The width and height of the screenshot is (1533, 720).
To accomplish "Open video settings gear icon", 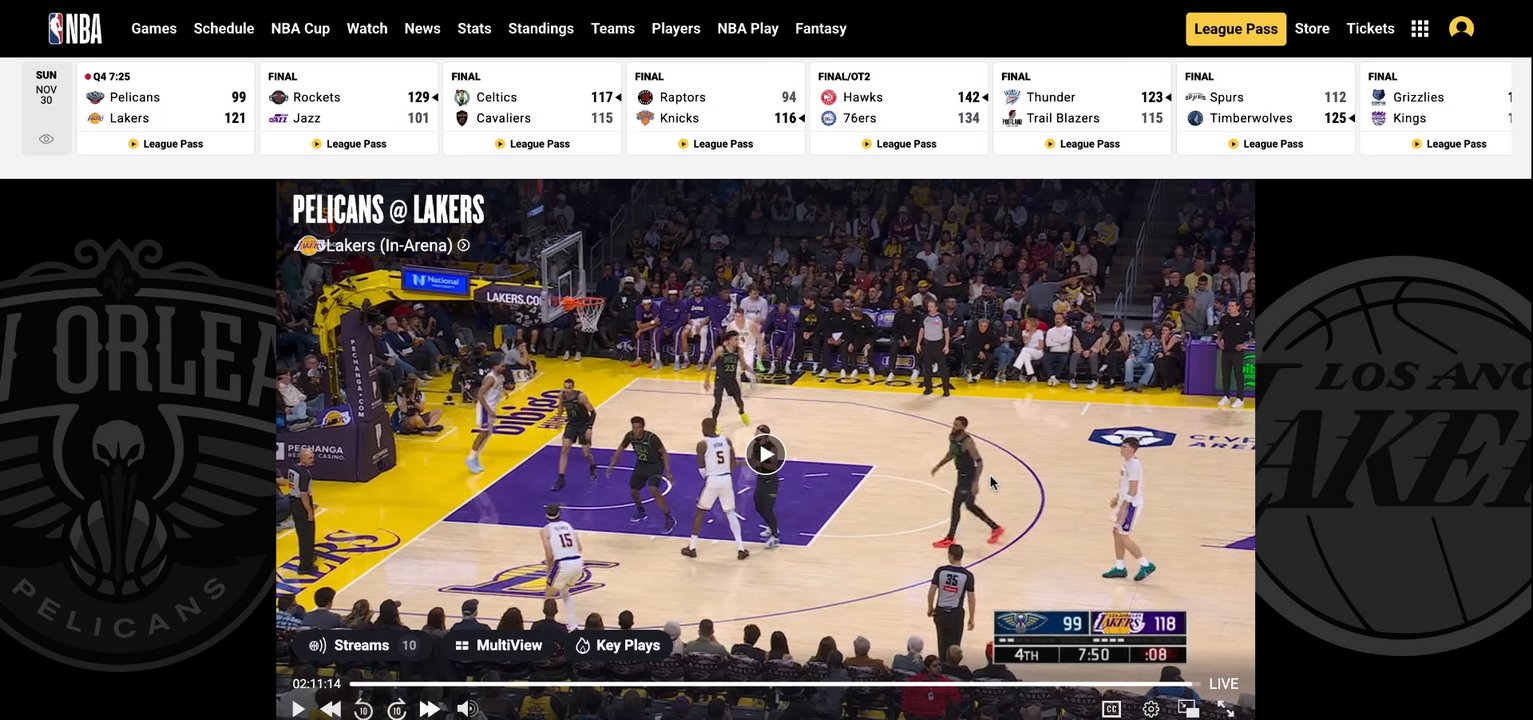I will (x=1151, y=709).
